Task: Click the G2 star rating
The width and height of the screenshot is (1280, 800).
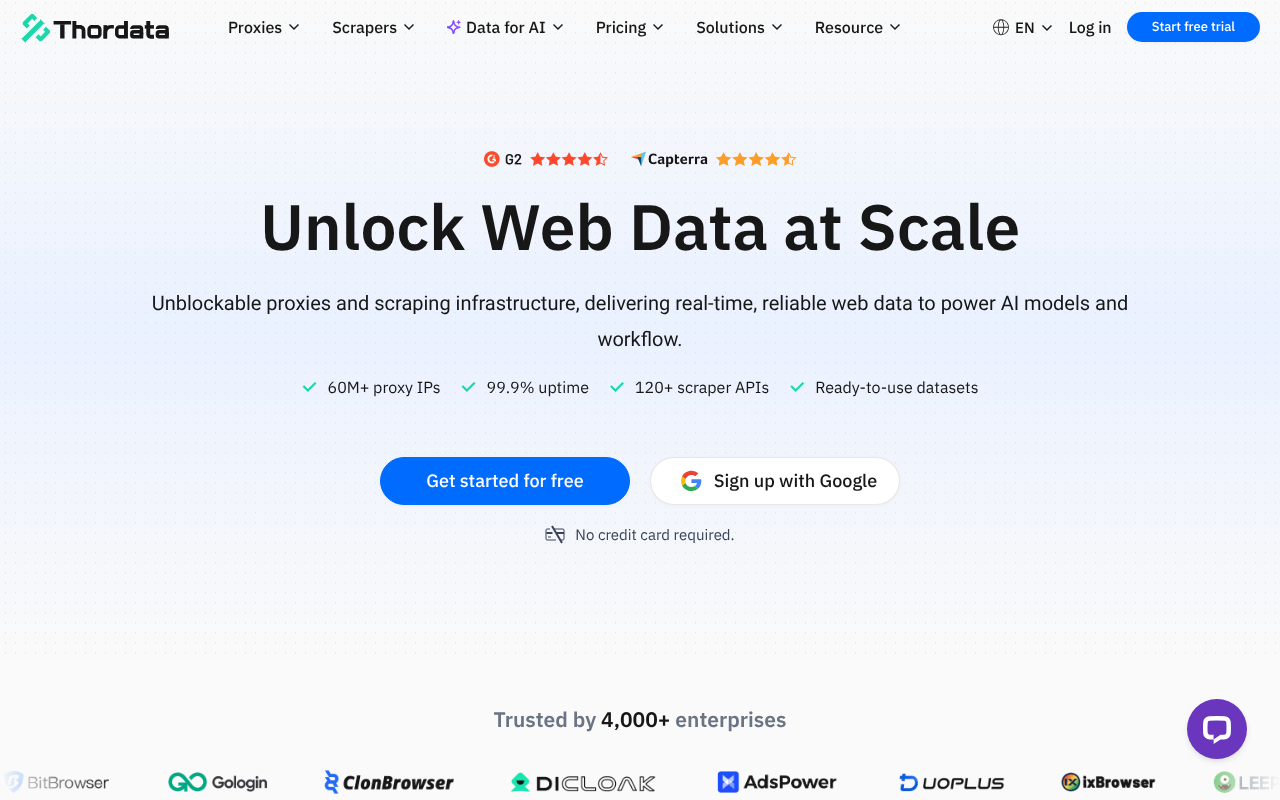Action: pos(568,159)
